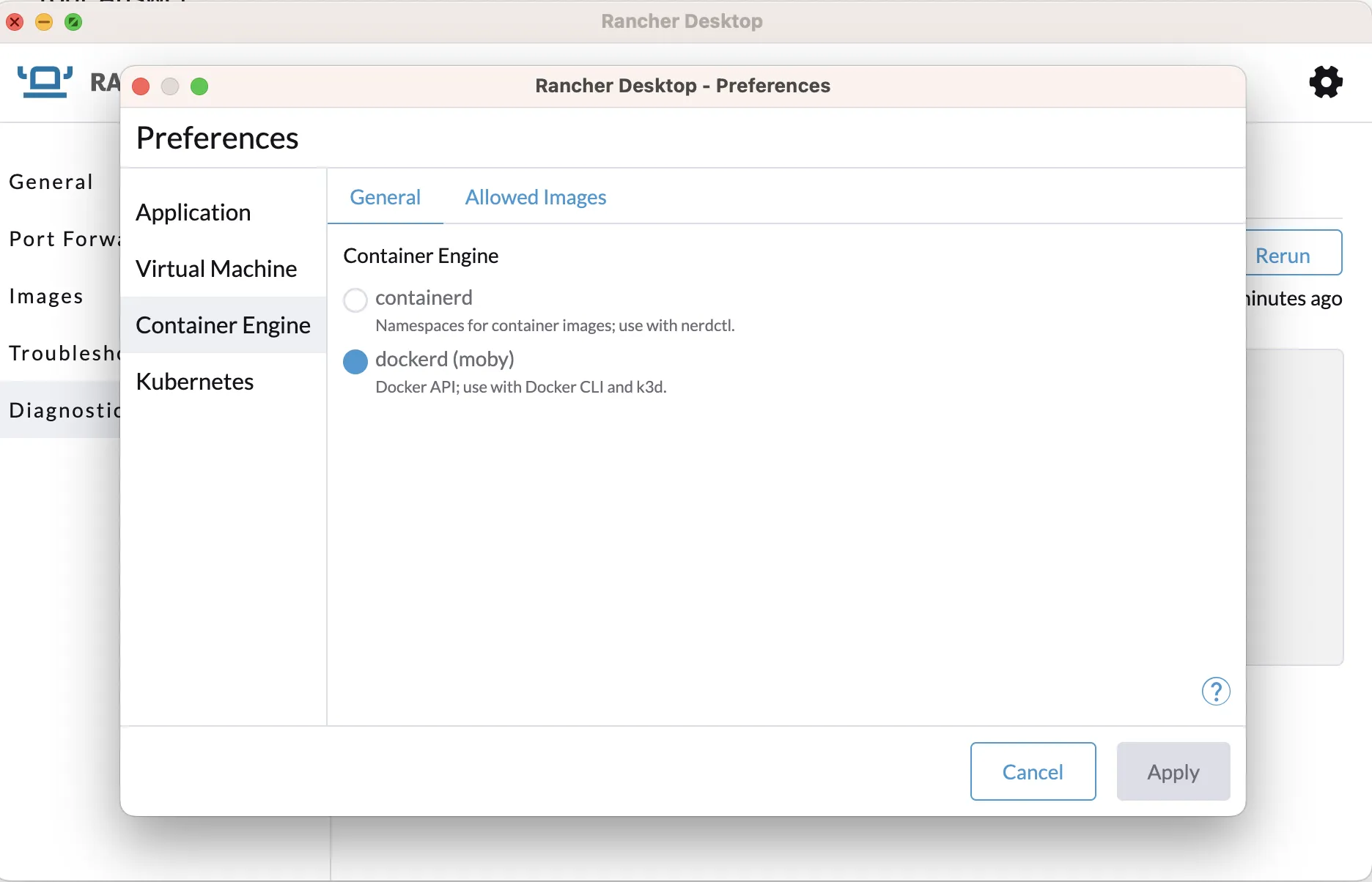The height and width of the screenshot is (882, 1372).
Task: Open the Container Engine preferences section
Action: click(224, 325)
